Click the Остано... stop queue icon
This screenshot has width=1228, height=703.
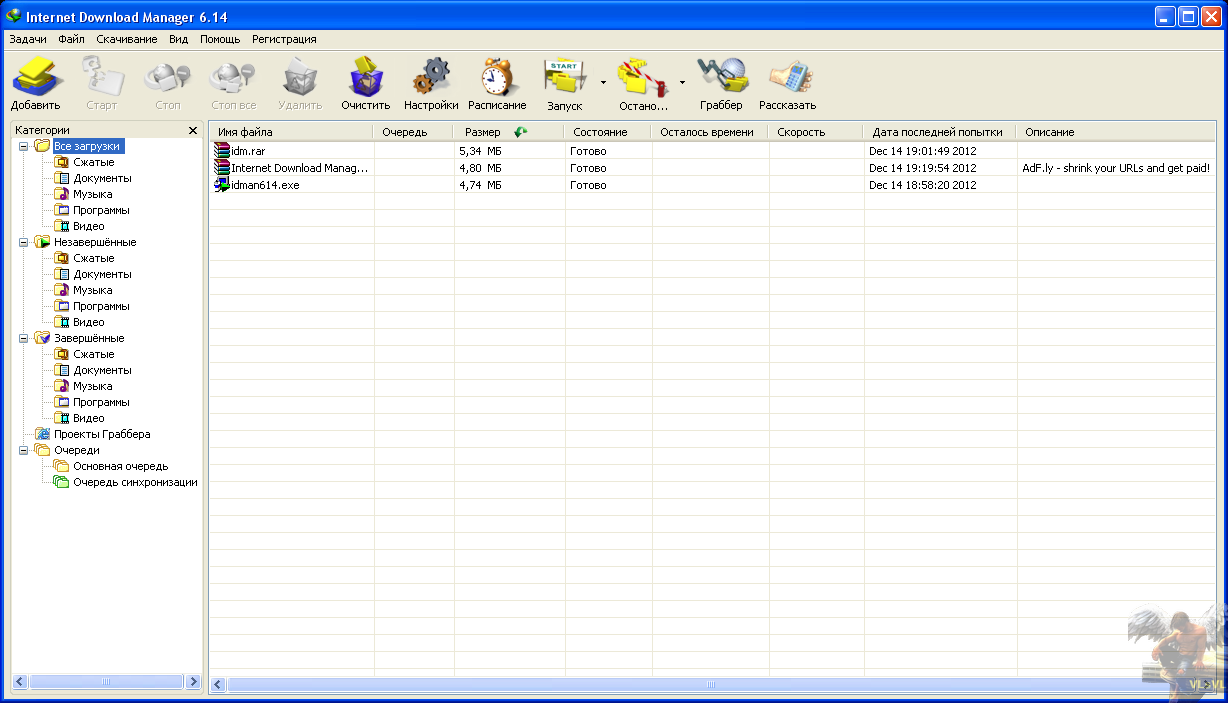(643, 78)
